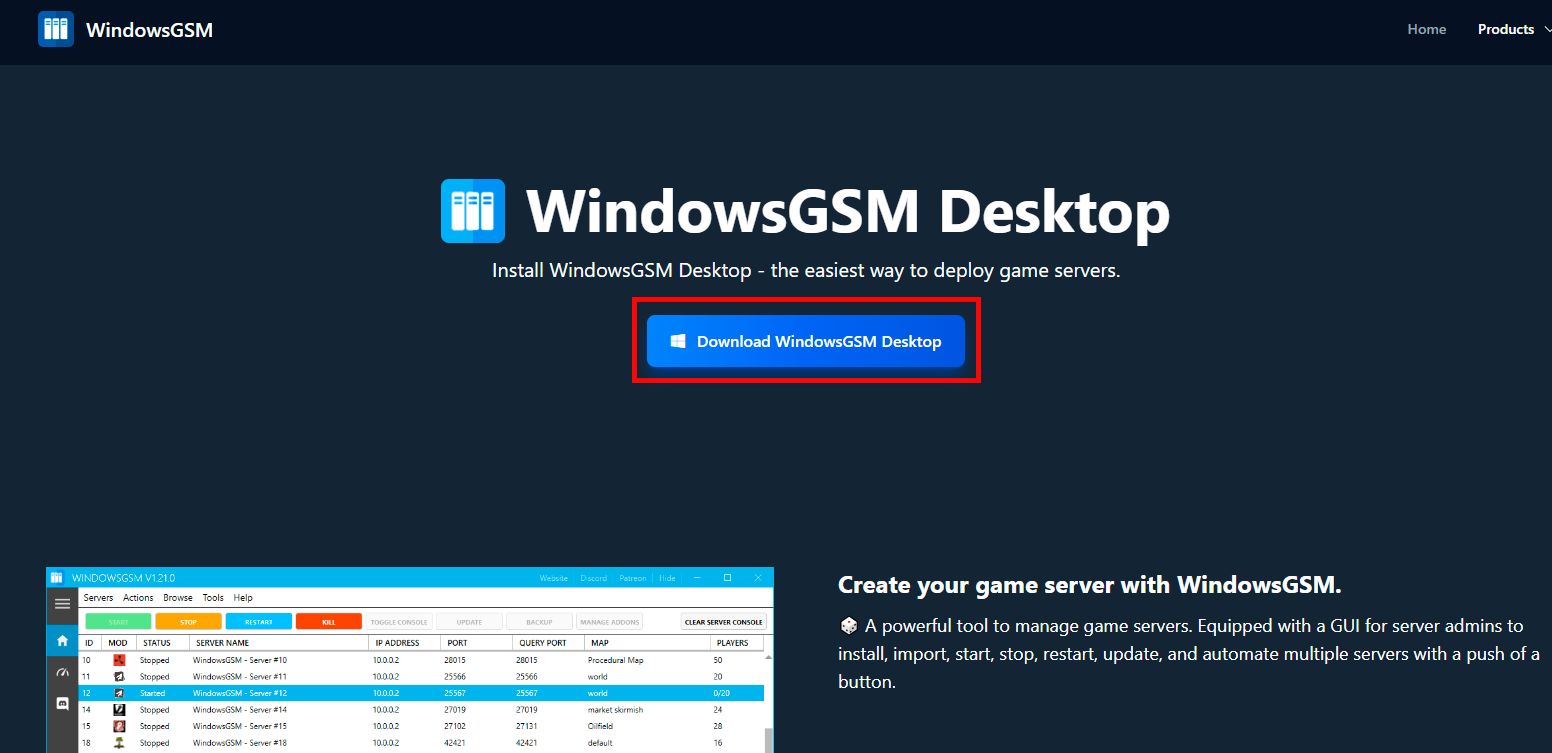Expand the Products dropdown in the navigation
The height and width of the screenshot is (753, 1552).
[1513, 29]
